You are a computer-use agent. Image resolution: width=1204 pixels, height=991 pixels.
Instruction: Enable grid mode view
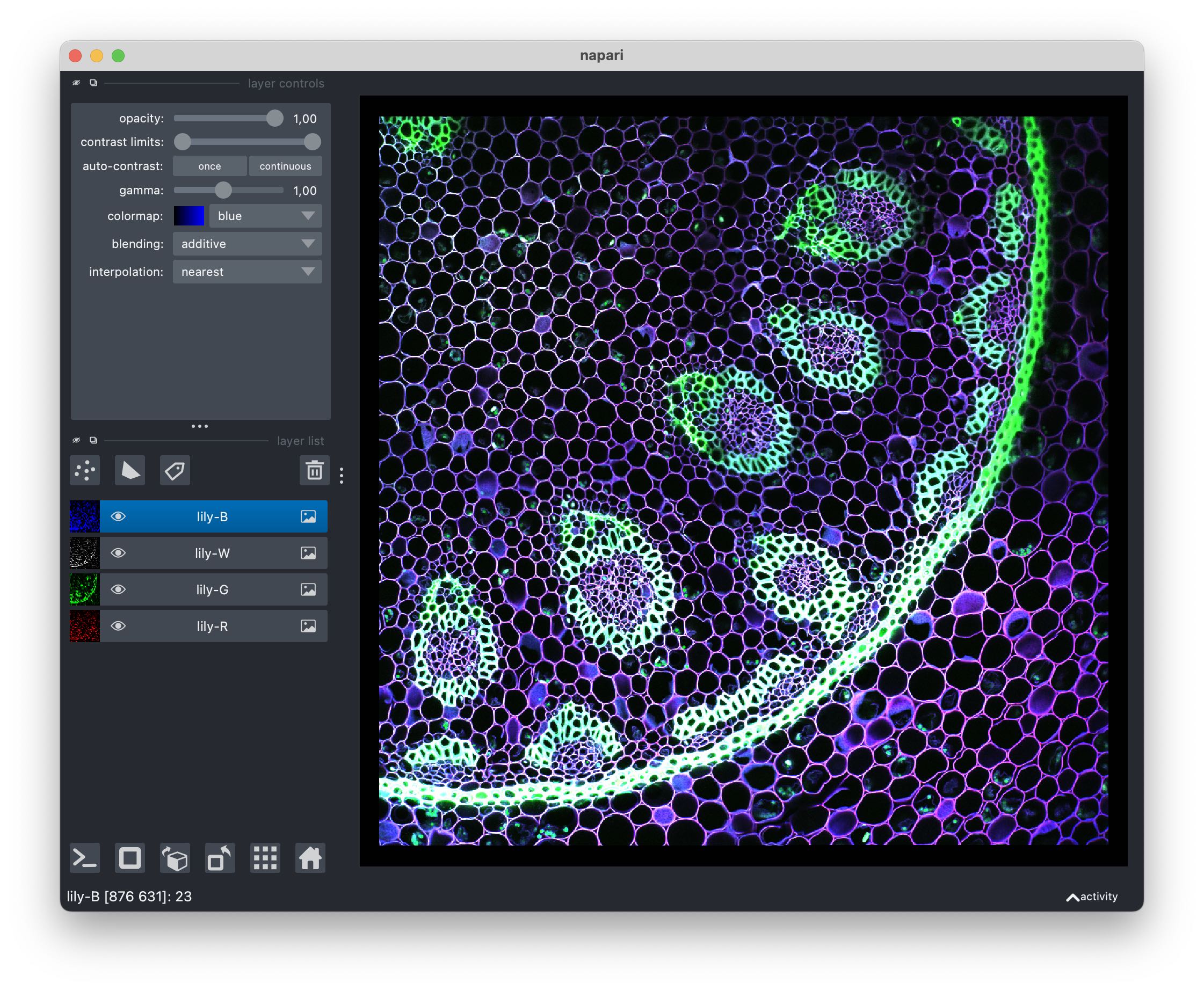[x=265, y=858]
